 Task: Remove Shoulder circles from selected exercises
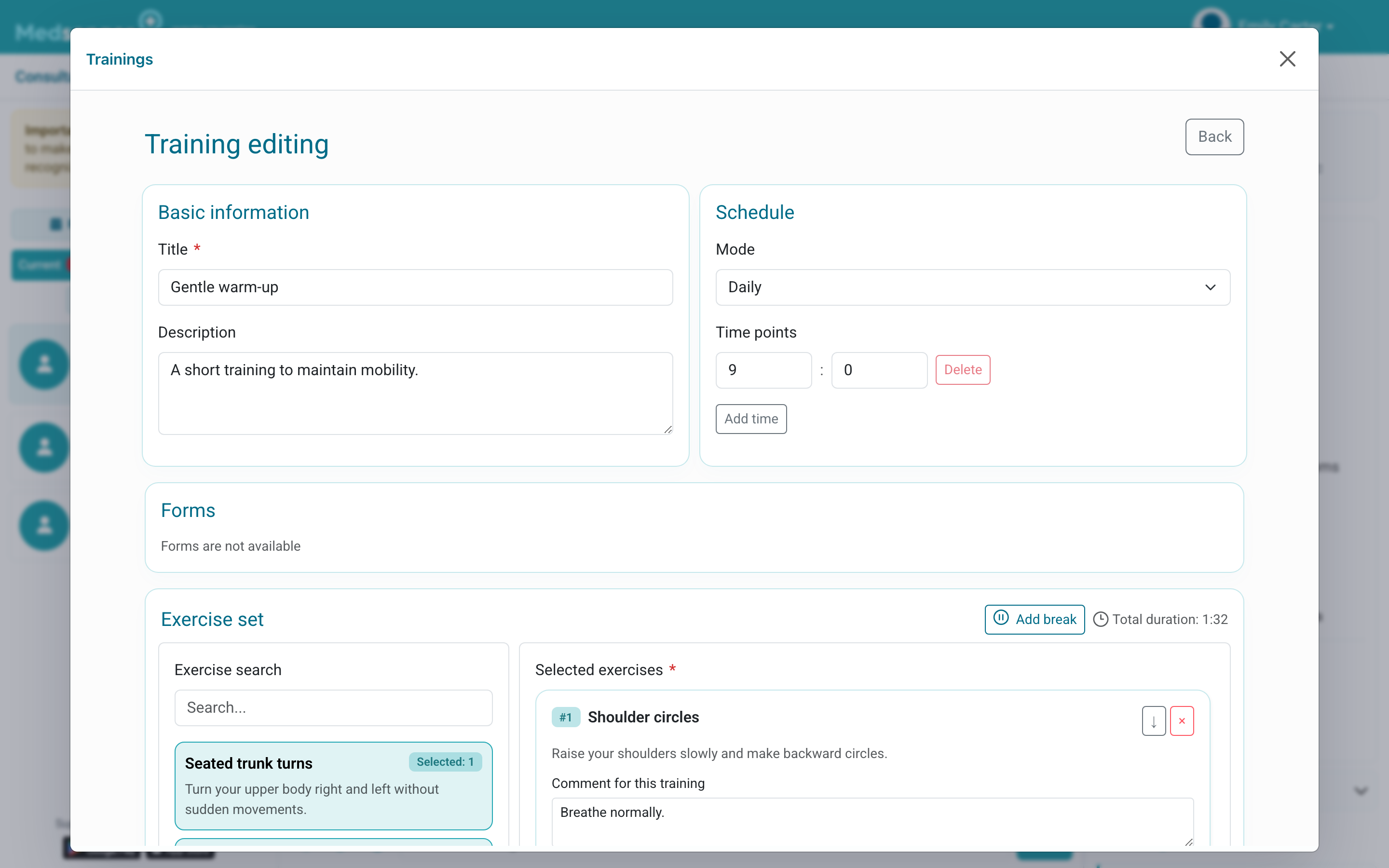pos(1182,721)
